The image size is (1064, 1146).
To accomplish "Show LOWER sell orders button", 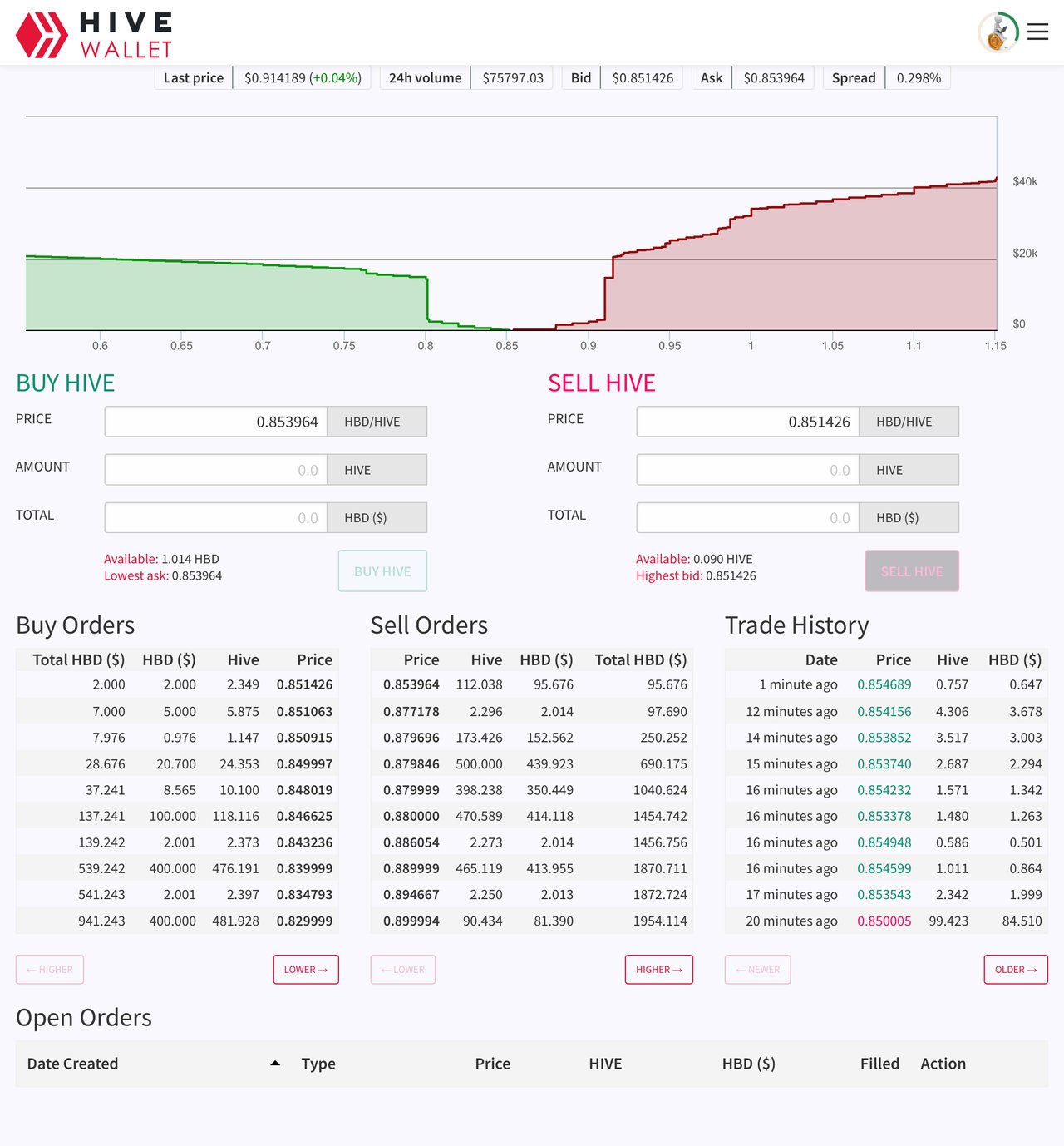I will (x=403, y=970).
